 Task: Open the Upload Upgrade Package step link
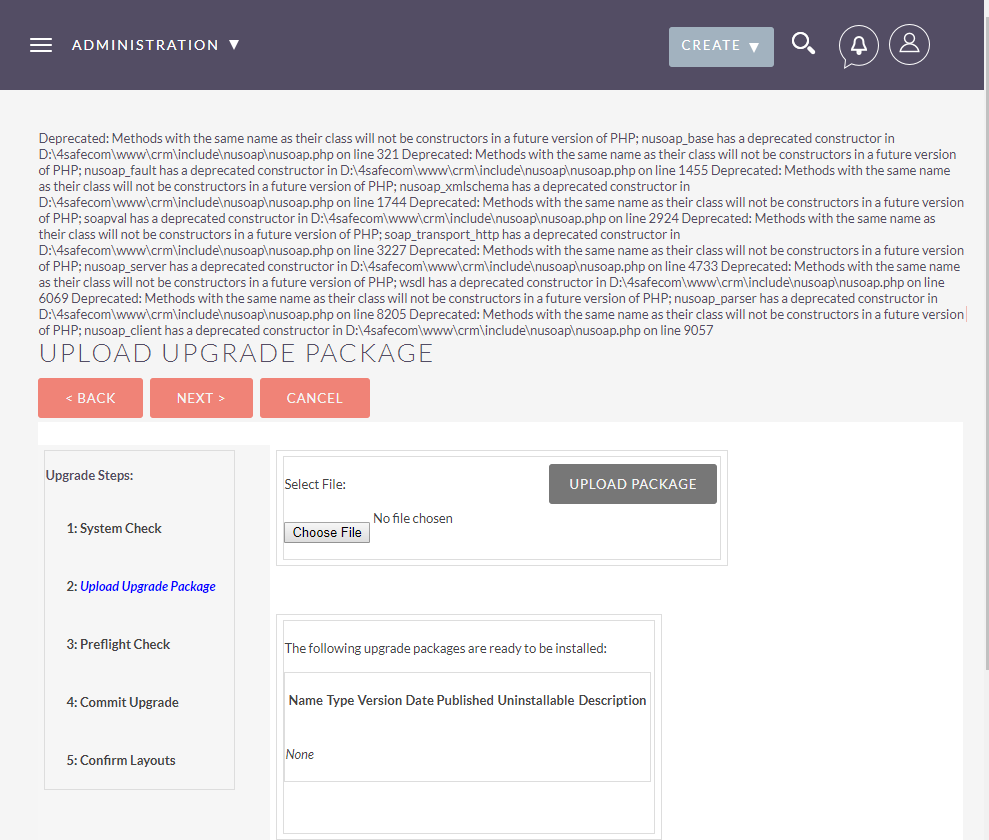pos(148,586)
